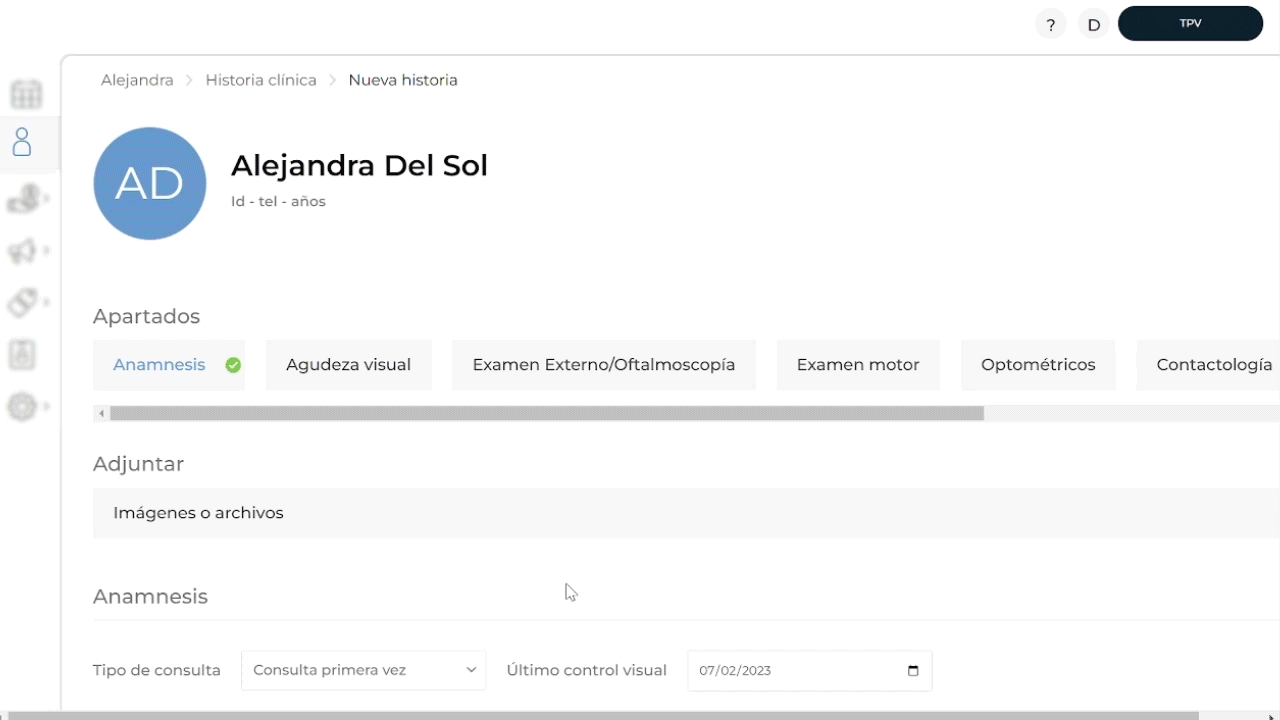Expand the tag sidebar submenu arrow
Viewport: 1280px width, 720px height.
pos(46,302)
